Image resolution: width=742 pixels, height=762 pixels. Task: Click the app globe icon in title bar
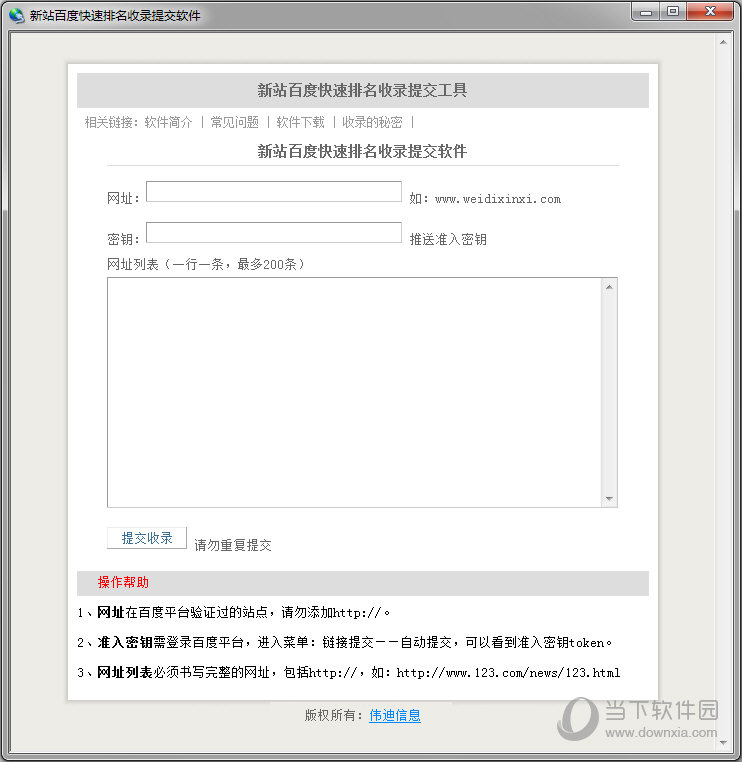coord(16,15)
